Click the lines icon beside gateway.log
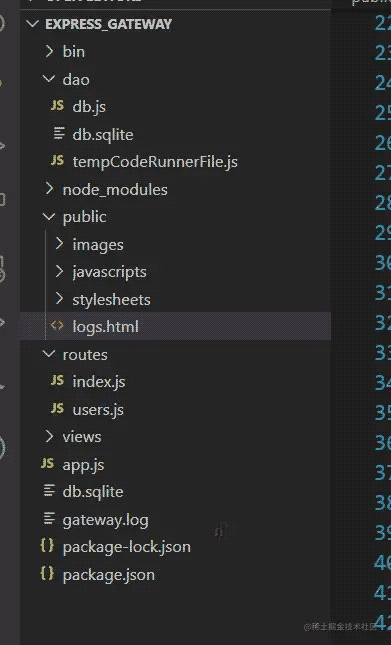Image resolution: width=391 pixels, height=645 pixels. 49,518
